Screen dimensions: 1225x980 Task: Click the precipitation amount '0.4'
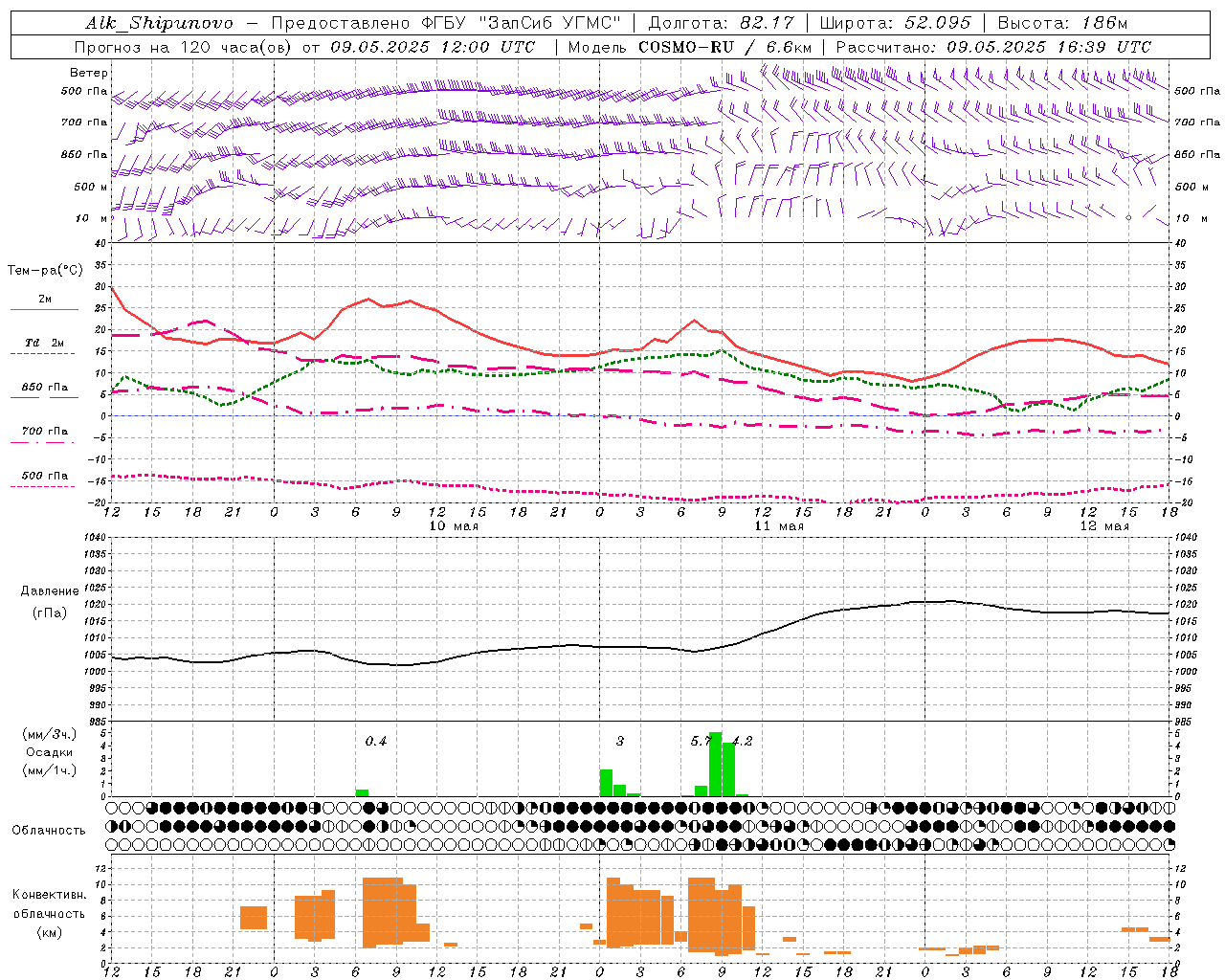pos(376,741)
